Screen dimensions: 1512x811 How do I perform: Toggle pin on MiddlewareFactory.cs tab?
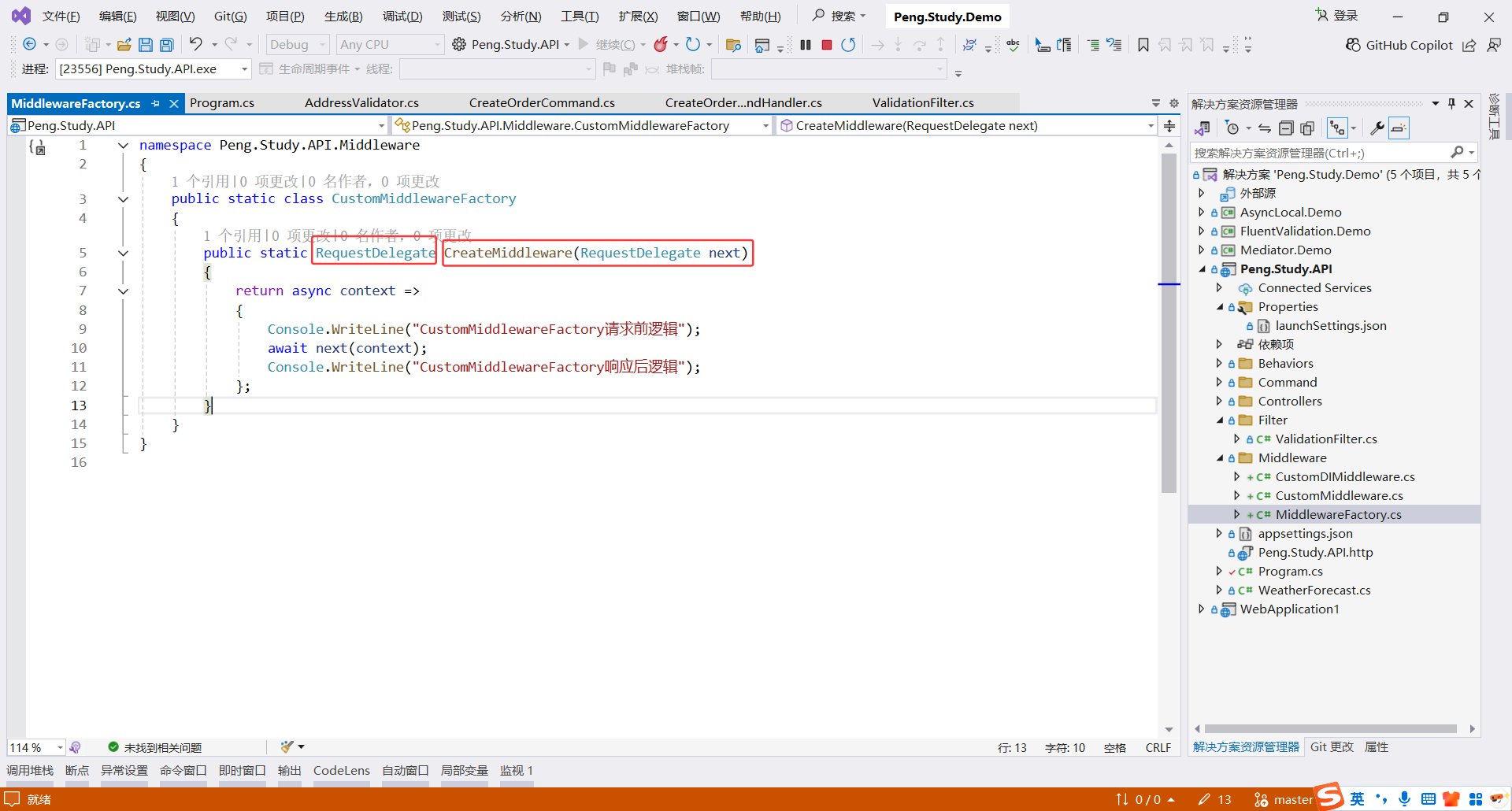click(156, 103)
